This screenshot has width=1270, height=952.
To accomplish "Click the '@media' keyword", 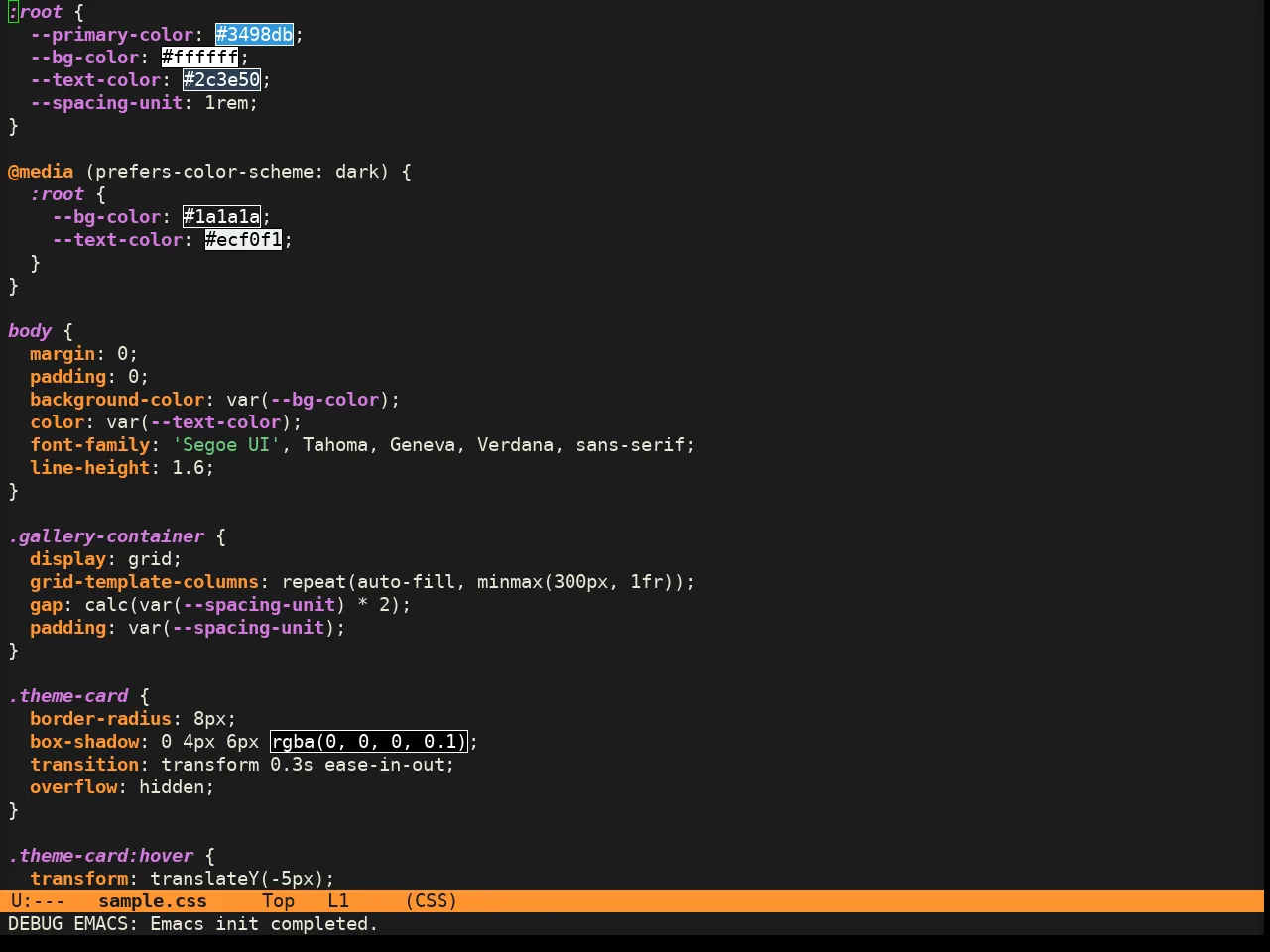I will click(41, 172).
